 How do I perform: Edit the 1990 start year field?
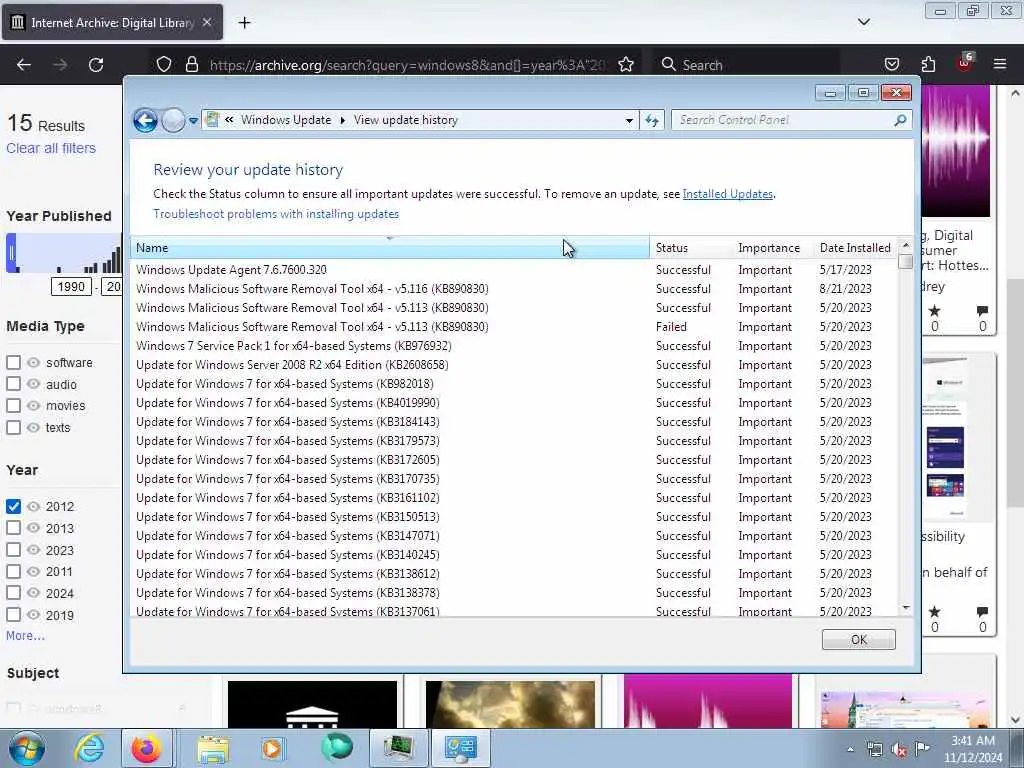(x=71, y=287)
